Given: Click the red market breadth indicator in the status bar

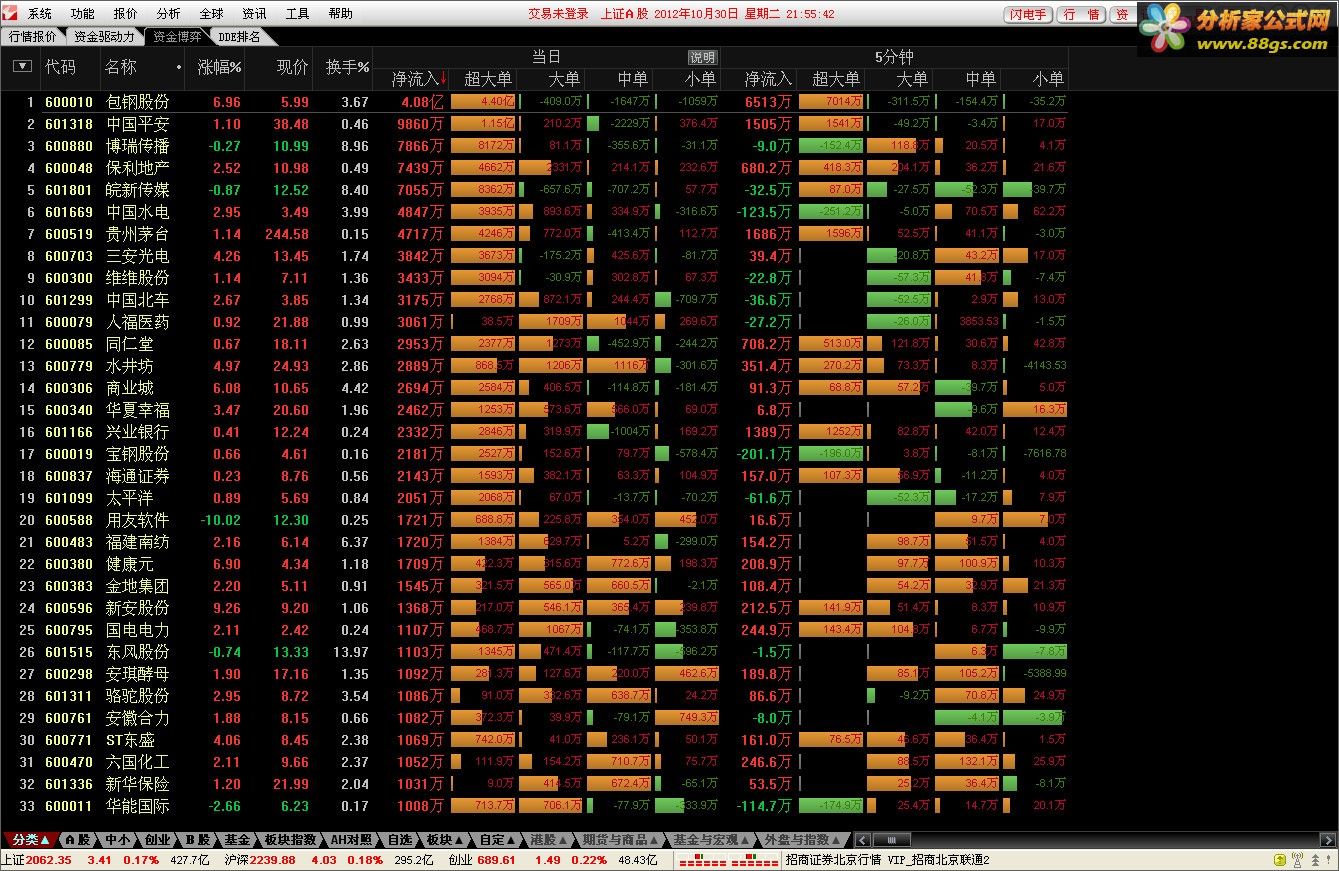Looking at the screenshot, I should [728, 860].
